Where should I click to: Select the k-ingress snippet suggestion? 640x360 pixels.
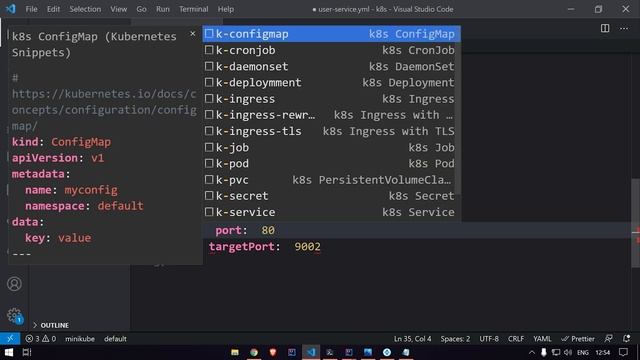coord(329,99)
